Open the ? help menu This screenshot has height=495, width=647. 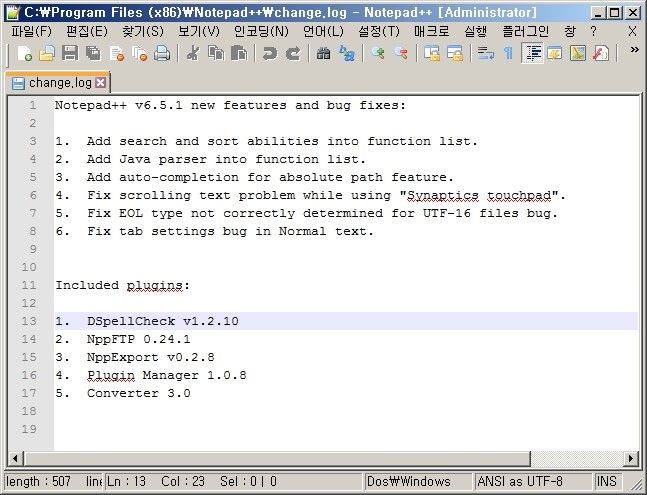point(593,31)
